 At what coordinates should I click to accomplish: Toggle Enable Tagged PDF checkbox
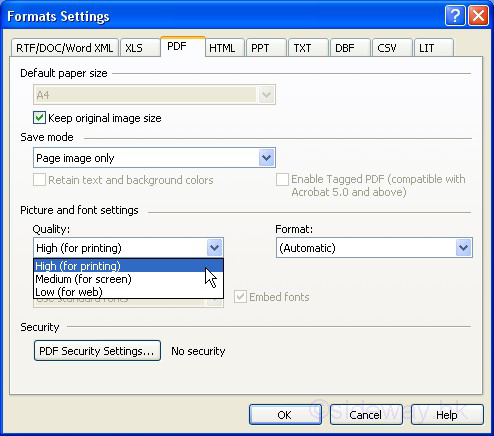pos(282,179)
